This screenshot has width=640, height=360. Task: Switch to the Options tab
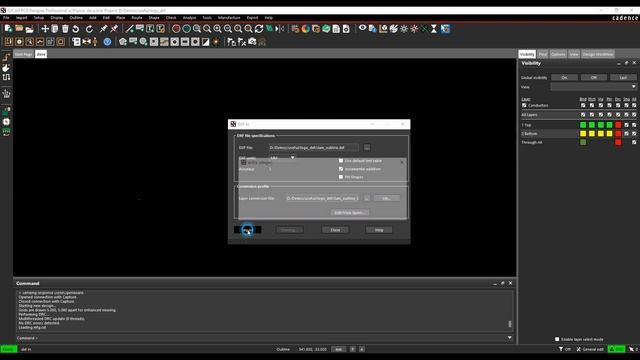[x=558, y=54]
